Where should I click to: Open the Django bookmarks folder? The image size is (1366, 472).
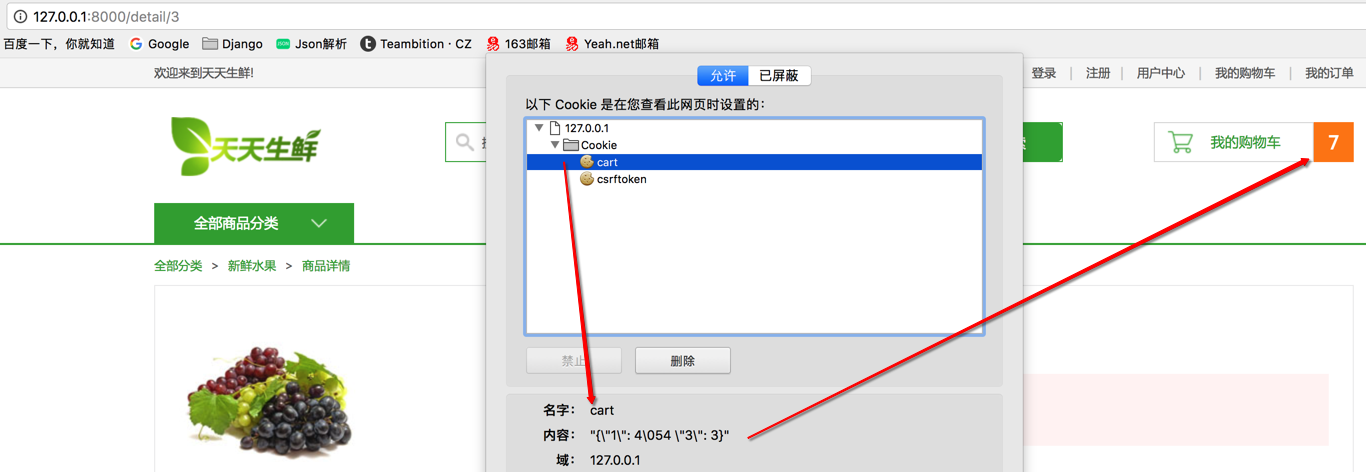(232, 44)
